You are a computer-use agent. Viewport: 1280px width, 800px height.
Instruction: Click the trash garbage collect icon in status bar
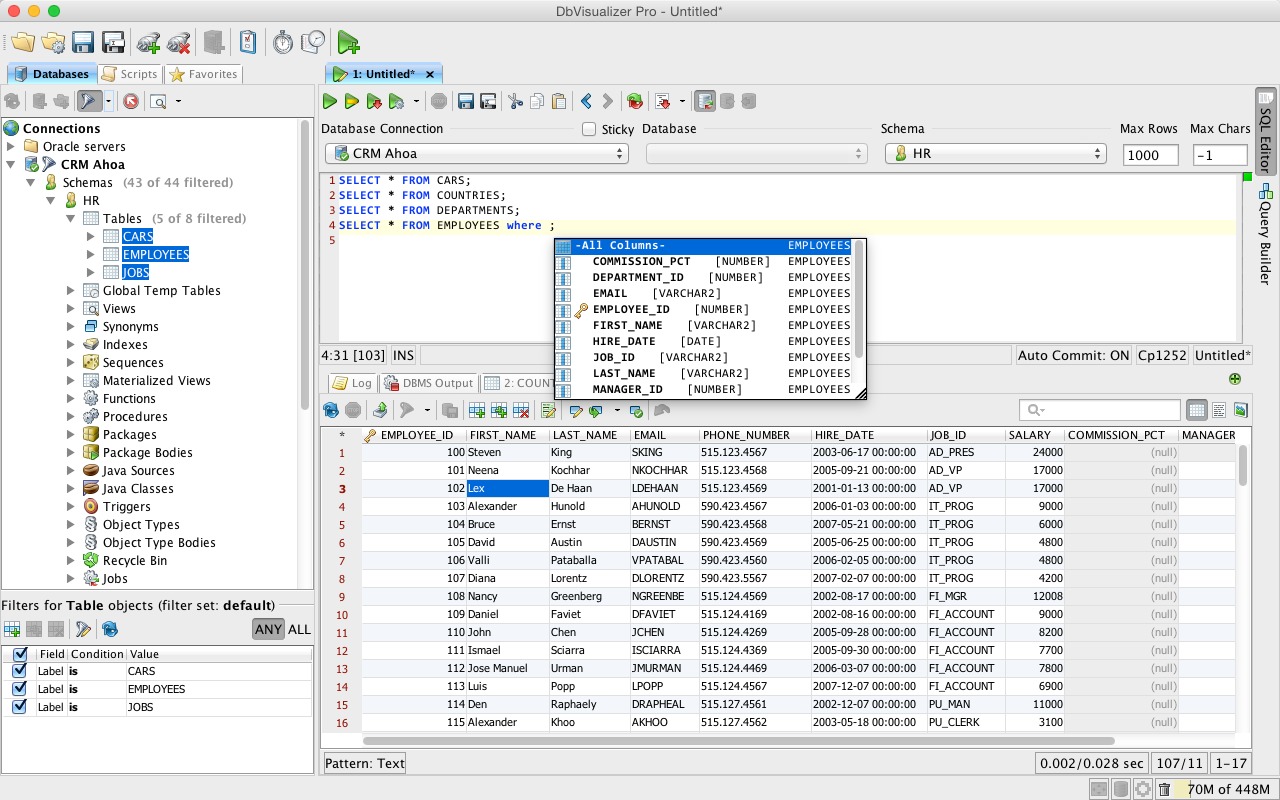[x=1164, y=789]
